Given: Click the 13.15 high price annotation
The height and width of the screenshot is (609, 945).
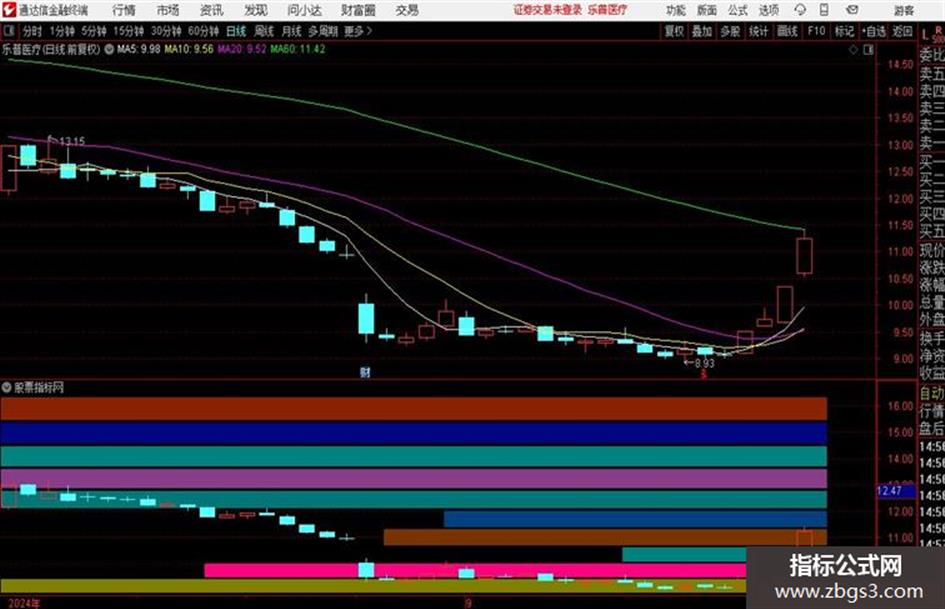Looking at the screenshot, I should click(x=72, y=142).
